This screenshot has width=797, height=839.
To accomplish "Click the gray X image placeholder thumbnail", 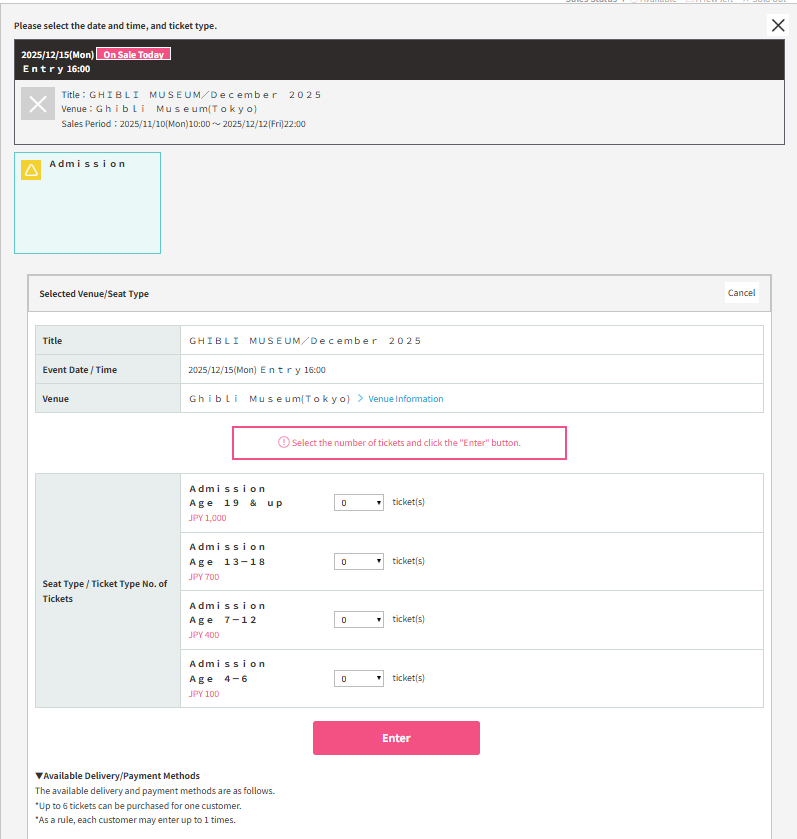I will (x=38, y=104).
